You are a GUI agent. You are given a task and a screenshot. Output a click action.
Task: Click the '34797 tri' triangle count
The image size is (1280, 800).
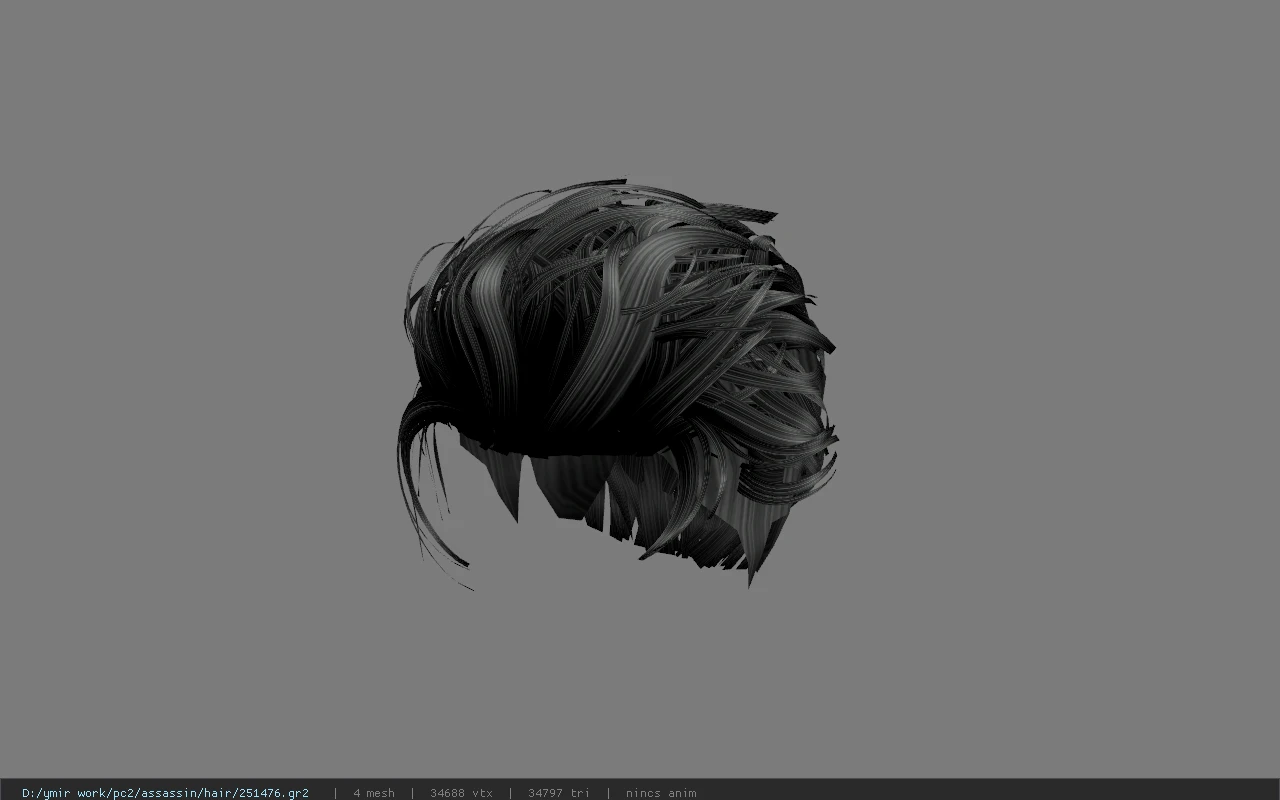pyautogui.click(x=559, y=793)
